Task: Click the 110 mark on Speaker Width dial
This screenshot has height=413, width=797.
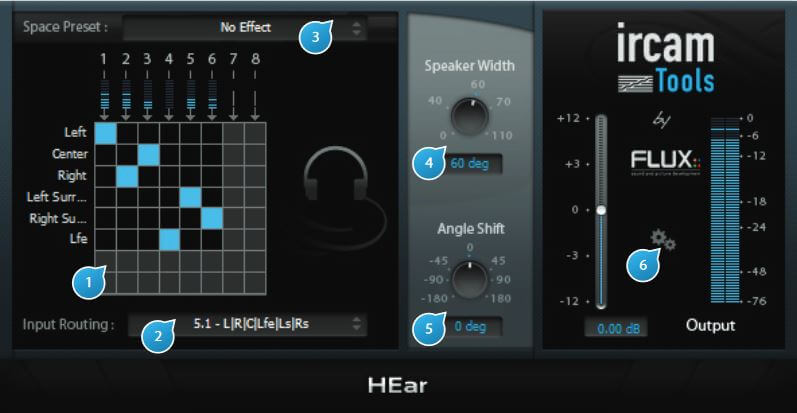Action: 502,136
